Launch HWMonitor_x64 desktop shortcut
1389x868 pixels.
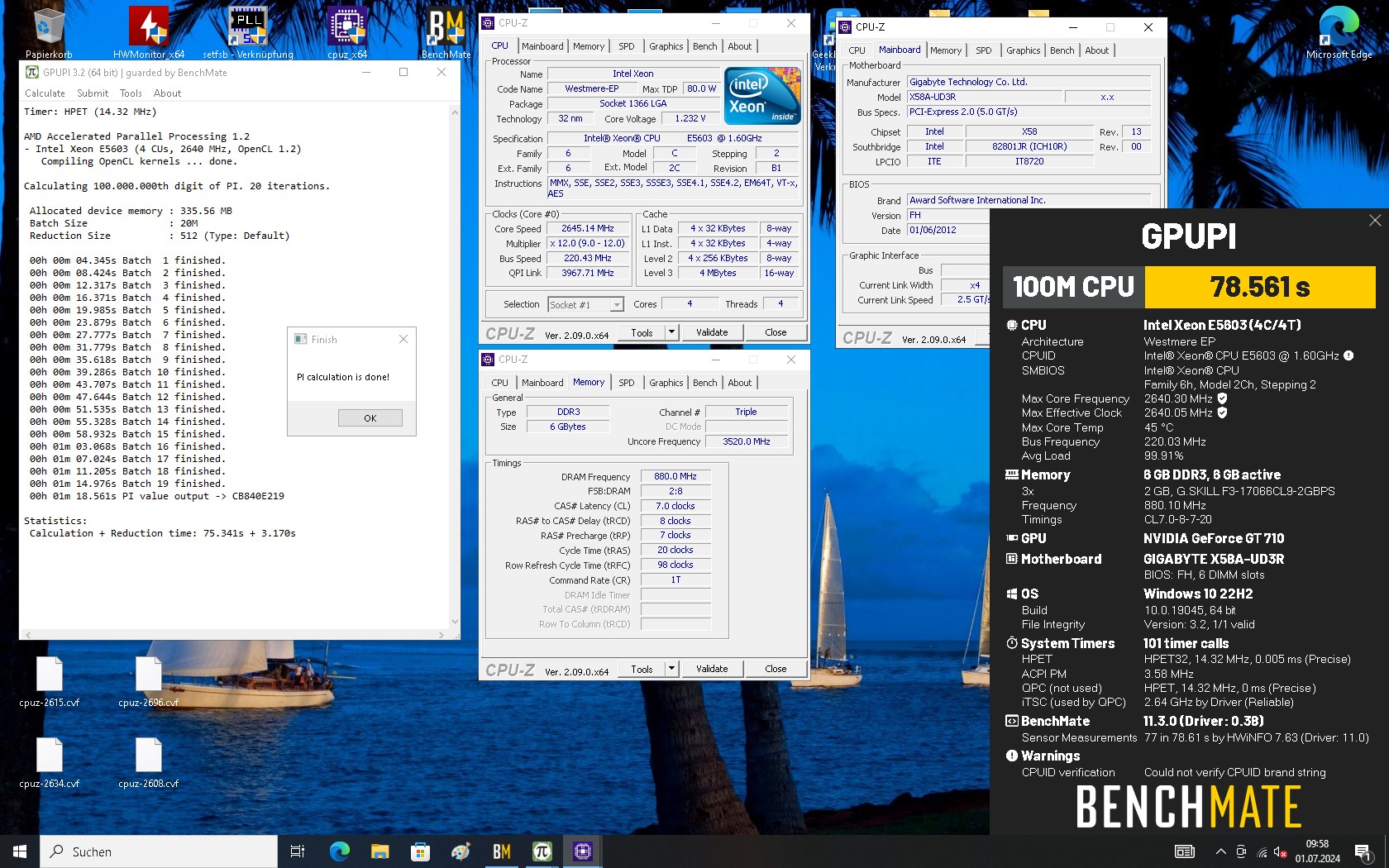tap(149, 31)
